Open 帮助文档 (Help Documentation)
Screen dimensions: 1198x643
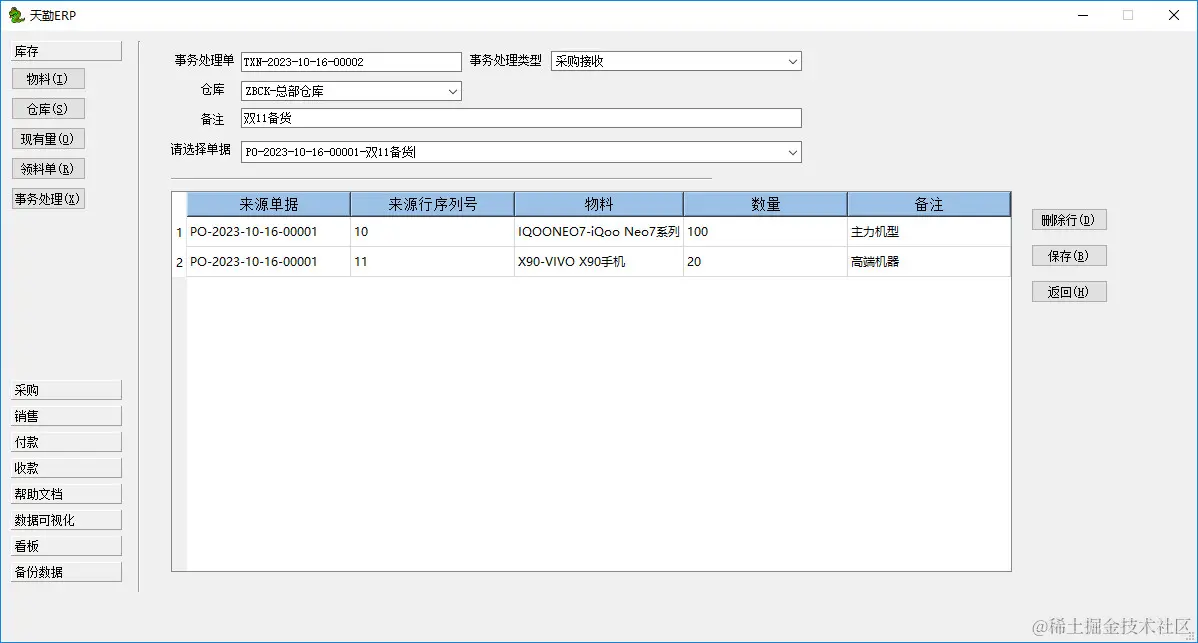[x=65, y=493]
